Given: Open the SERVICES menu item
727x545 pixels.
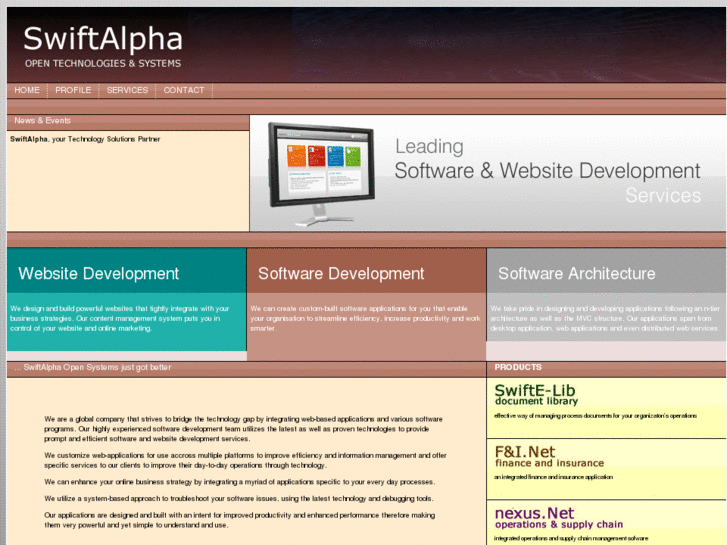Looking at the screenshot, I should (127, 90).
